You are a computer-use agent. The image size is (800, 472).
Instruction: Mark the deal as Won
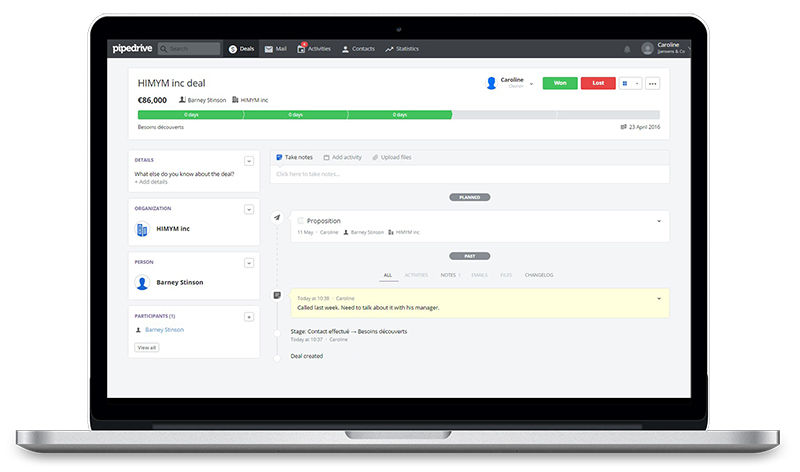coord(560,83)
